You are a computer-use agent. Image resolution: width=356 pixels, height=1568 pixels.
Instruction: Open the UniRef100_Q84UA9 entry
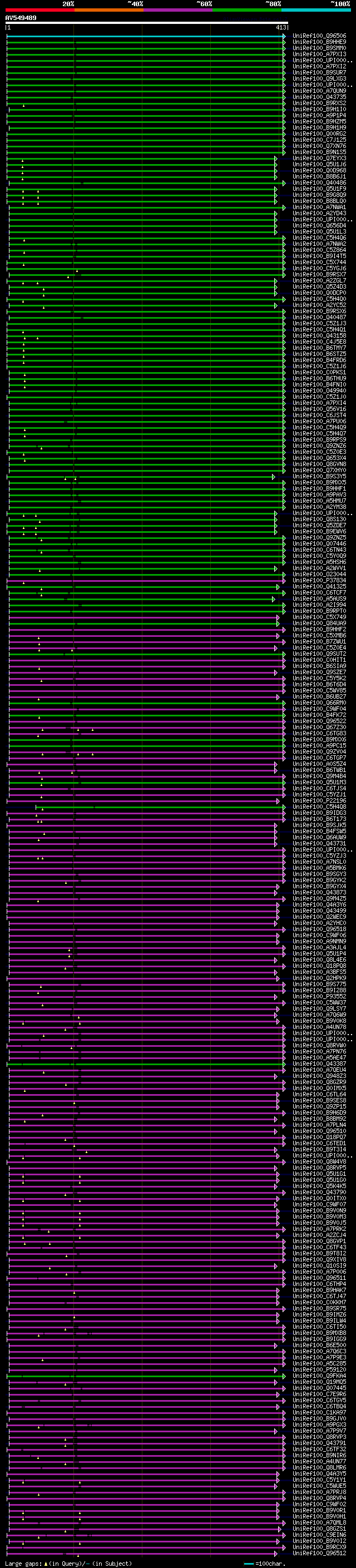coord(319,624)
